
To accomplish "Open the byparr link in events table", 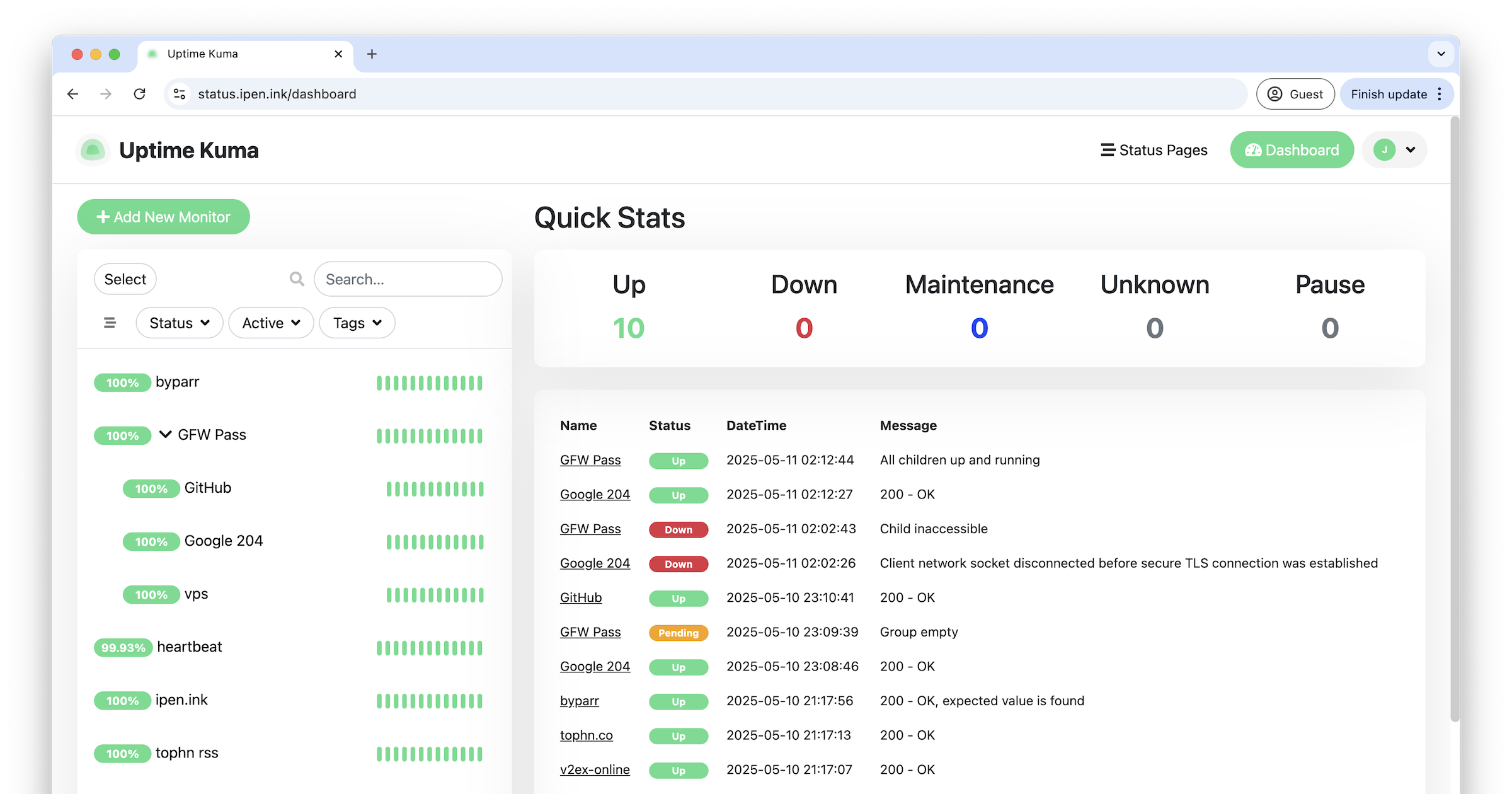I will coord(579,701).
